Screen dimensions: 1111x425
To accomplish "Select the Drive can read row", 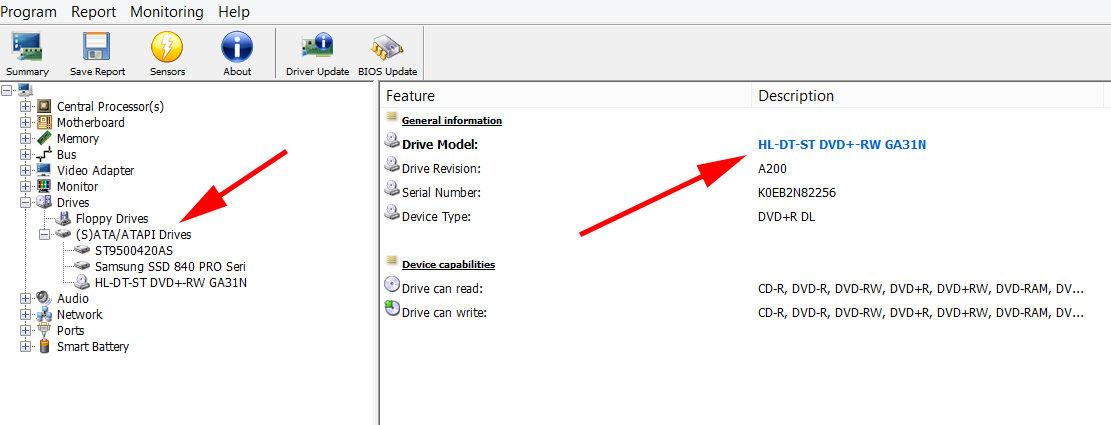I will tap(743, 288).
